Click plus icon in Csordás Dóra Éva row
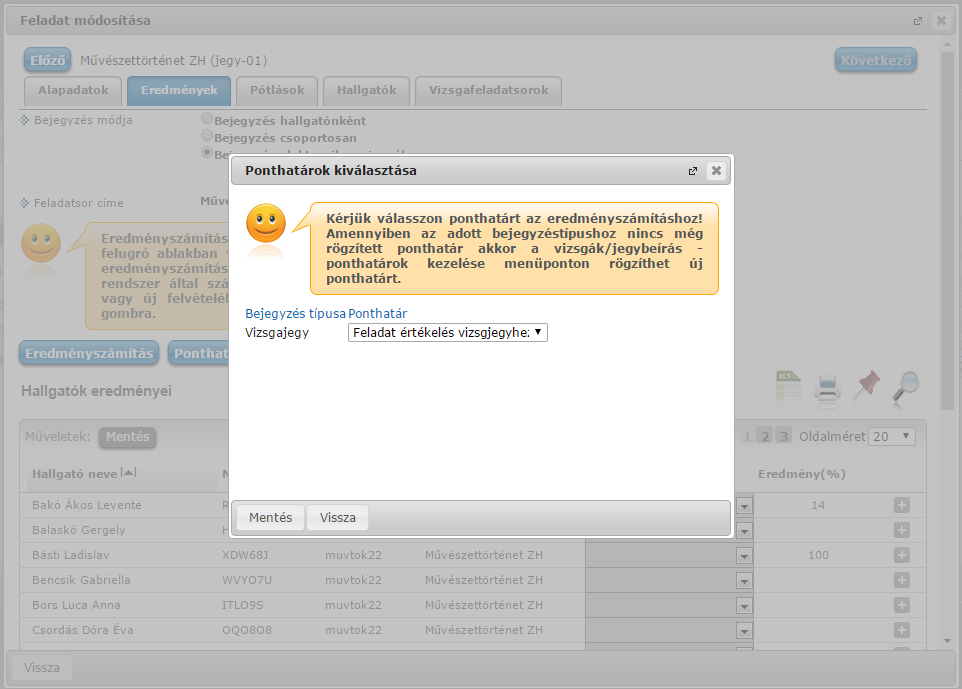This screenshot has height=689, width=962. pos(902,630)
